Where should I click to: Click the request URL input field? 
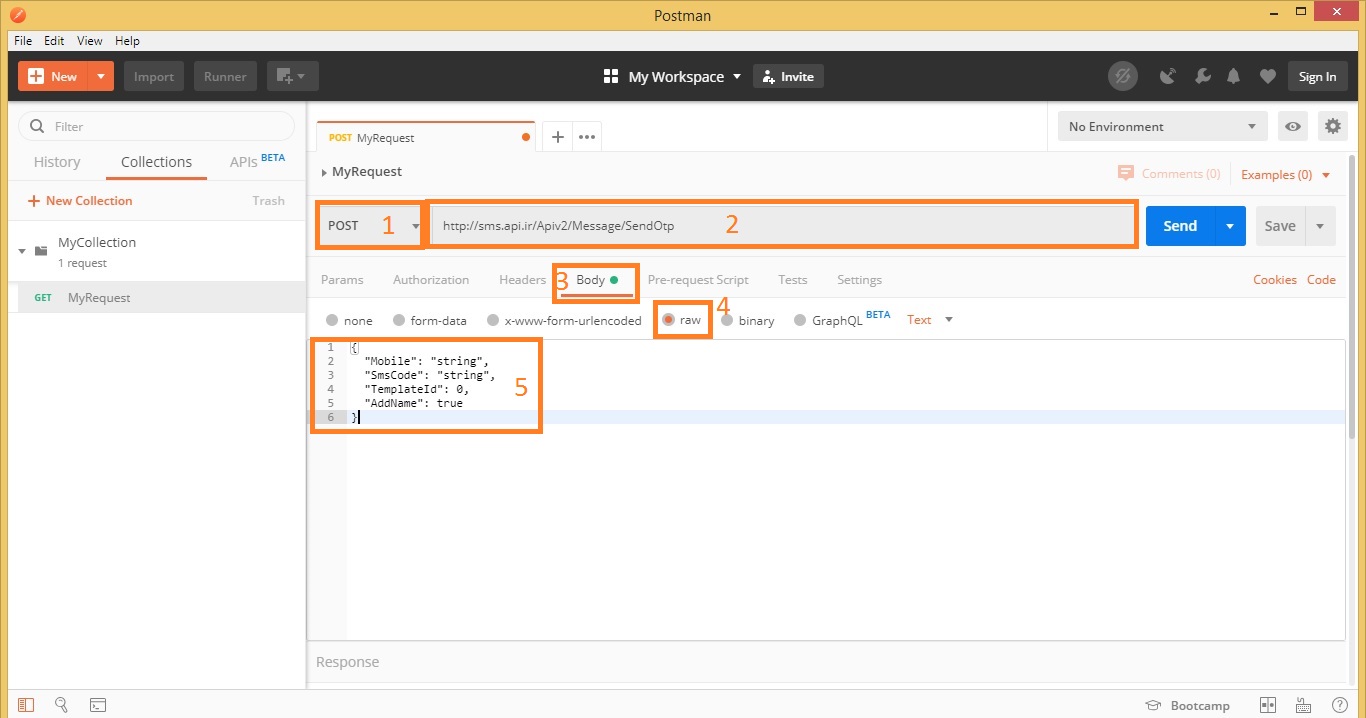click(x=782, y=226)
